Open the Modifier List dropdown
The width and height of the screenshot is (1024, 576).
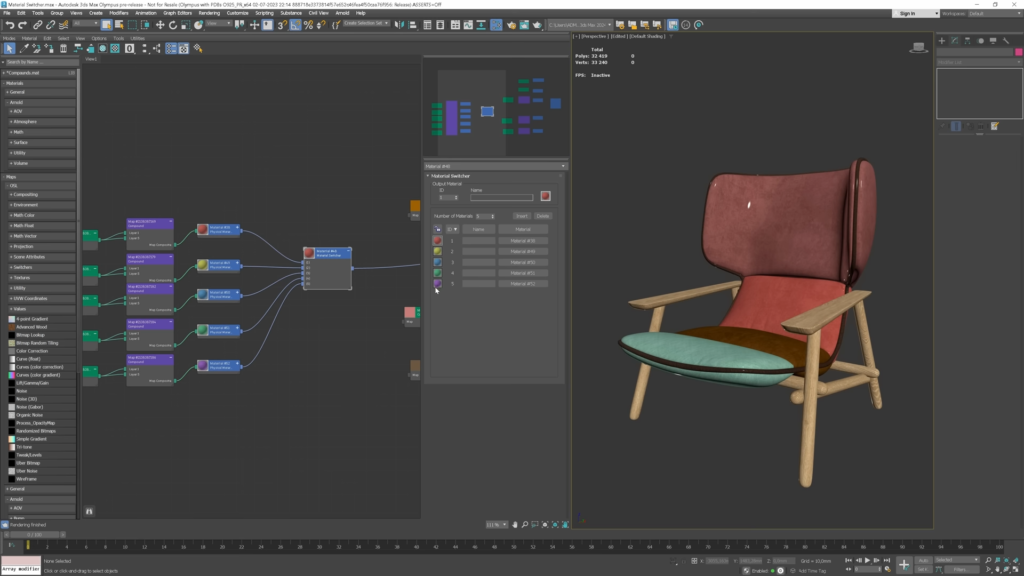979,62
